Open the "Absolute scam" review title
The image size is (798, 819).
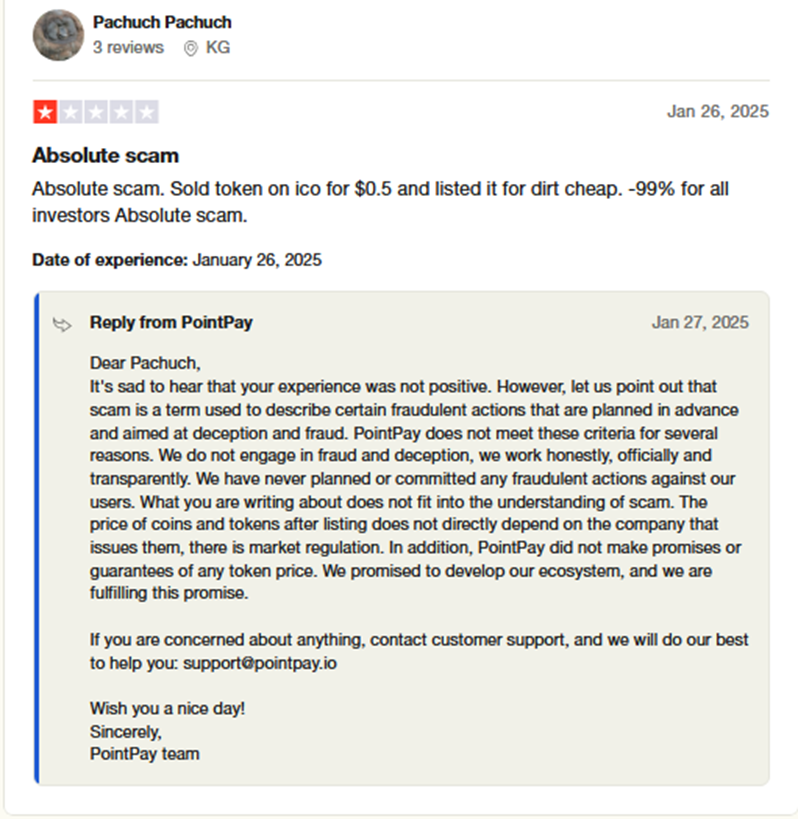tap(105, 156)
